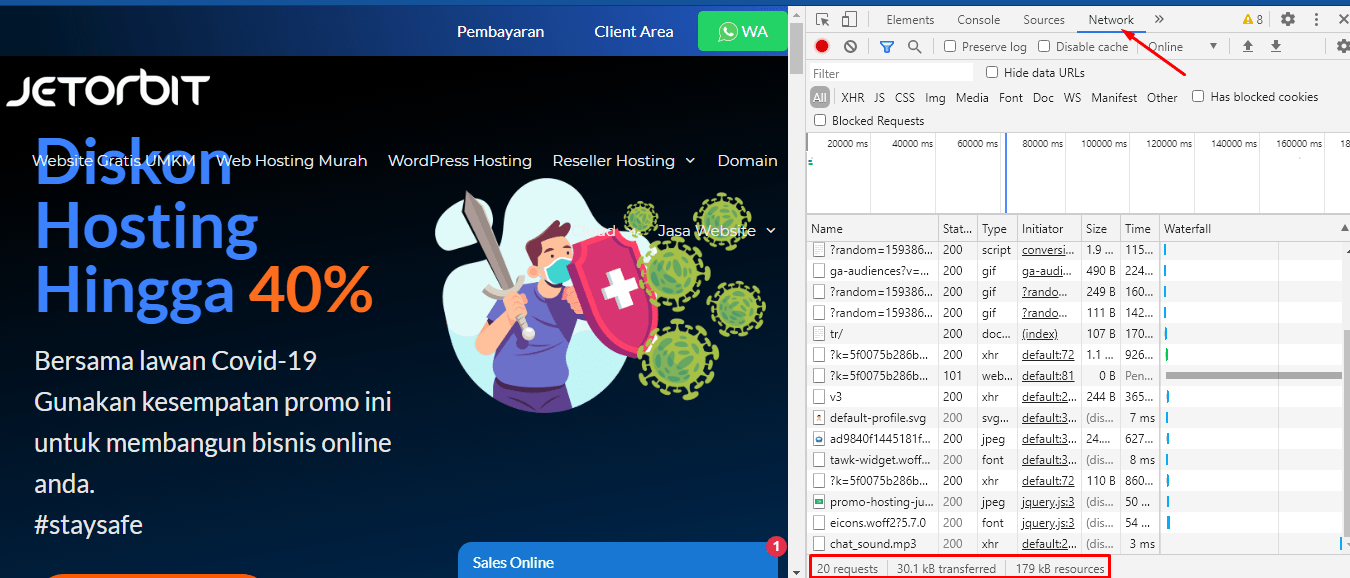Switch to the Elements tab
Screen dimensions: 1350x578
pyautogui.click(x=910, y=19)
